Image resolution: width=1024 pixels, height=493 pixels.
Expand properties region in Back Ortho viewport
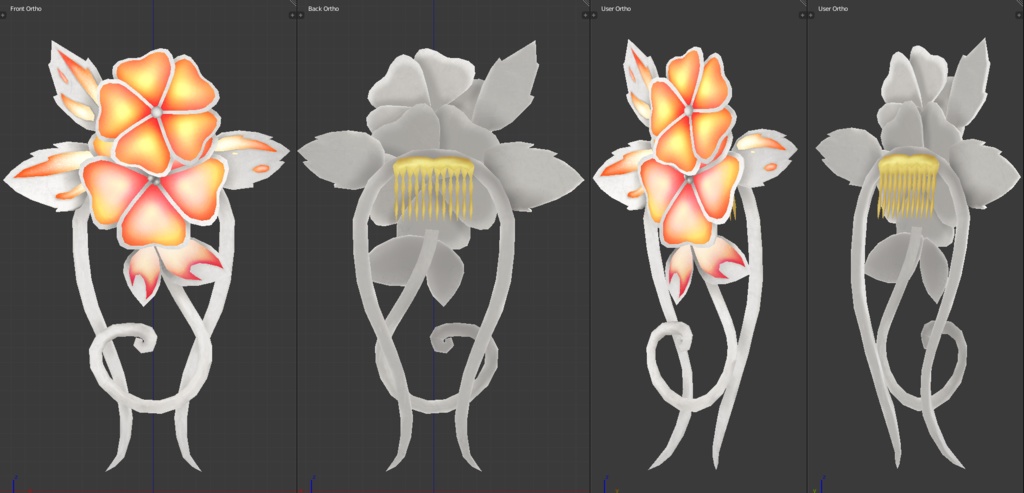click(585, 15)
